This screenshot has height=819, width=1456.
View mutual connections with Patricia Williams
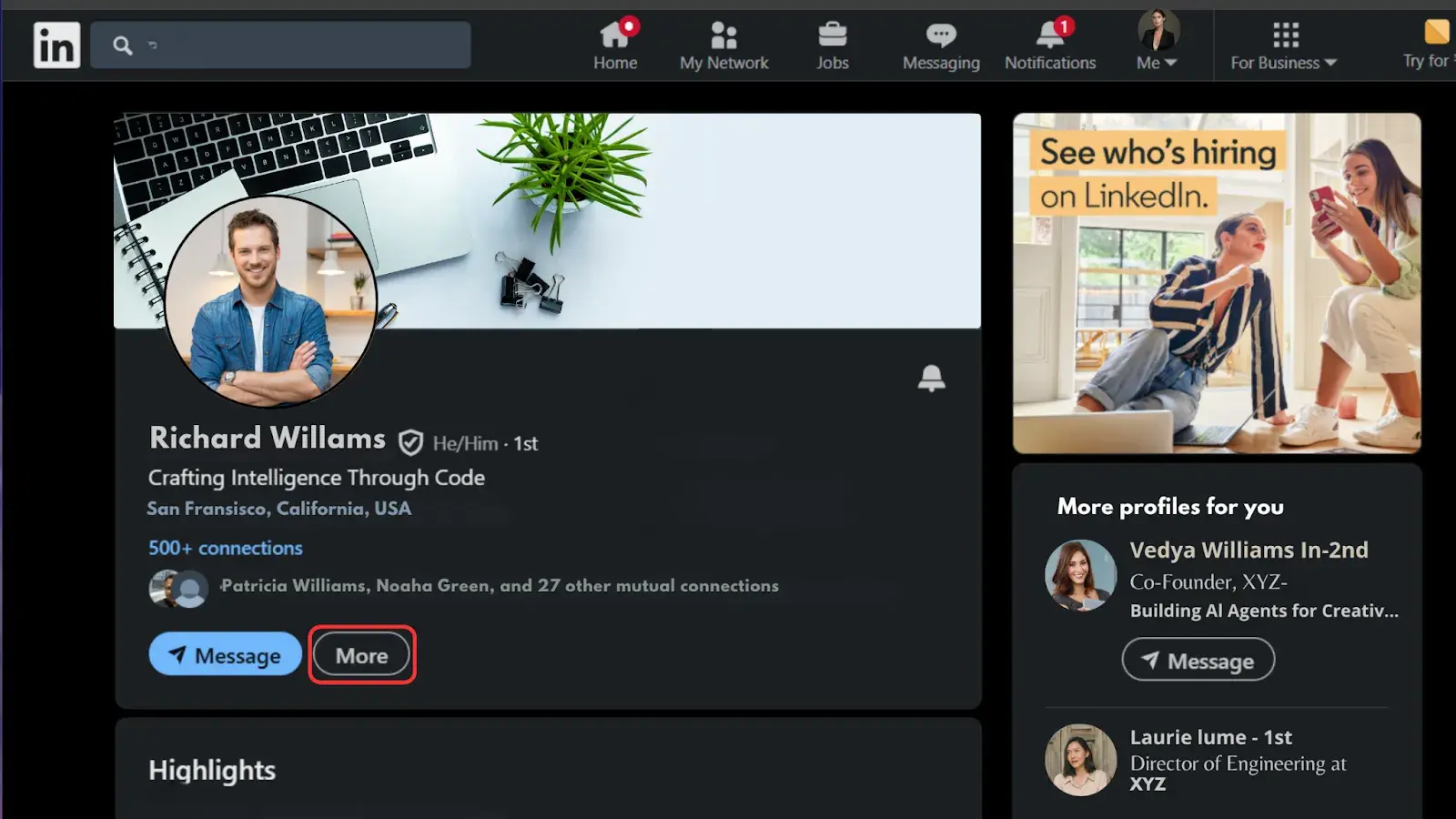(x=500, y=586)
